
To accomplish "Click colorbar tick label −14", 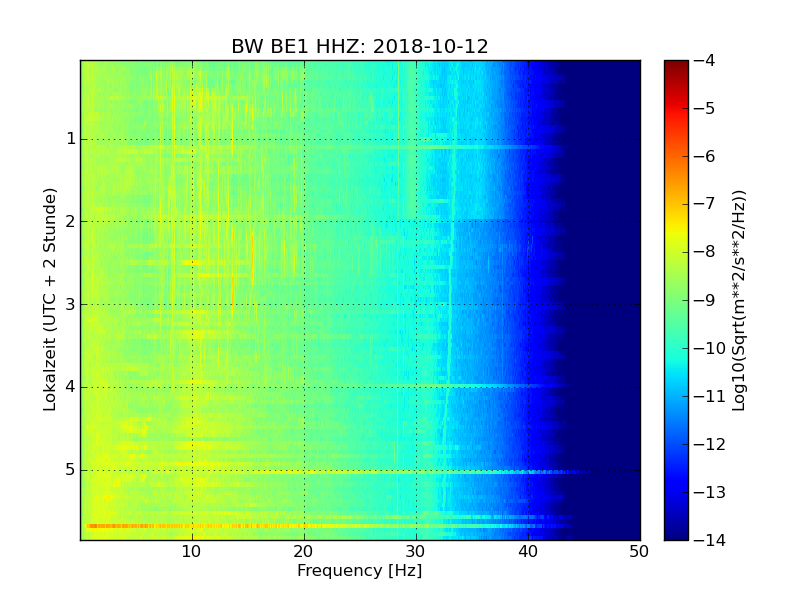I will [x=710, y=540].
